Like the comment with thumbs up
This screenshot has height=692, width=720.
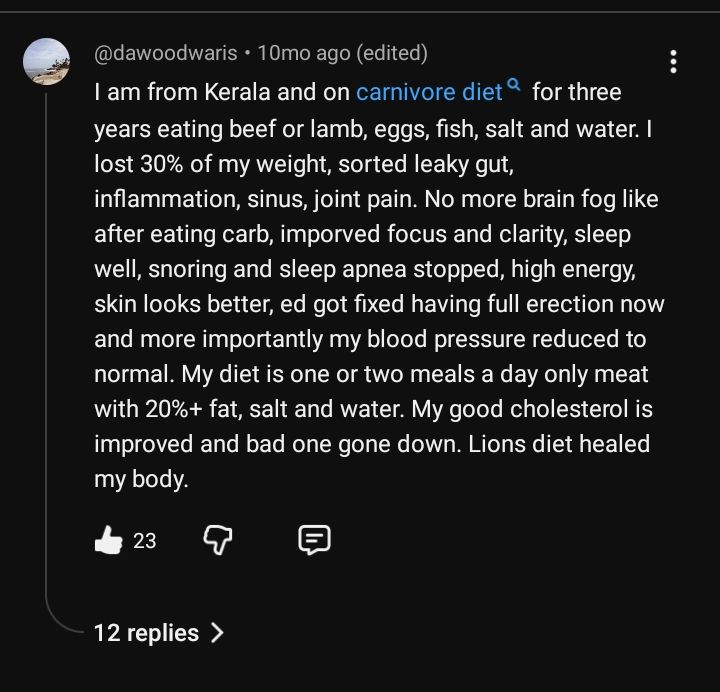pyautogui.click(x=107, y=541)
